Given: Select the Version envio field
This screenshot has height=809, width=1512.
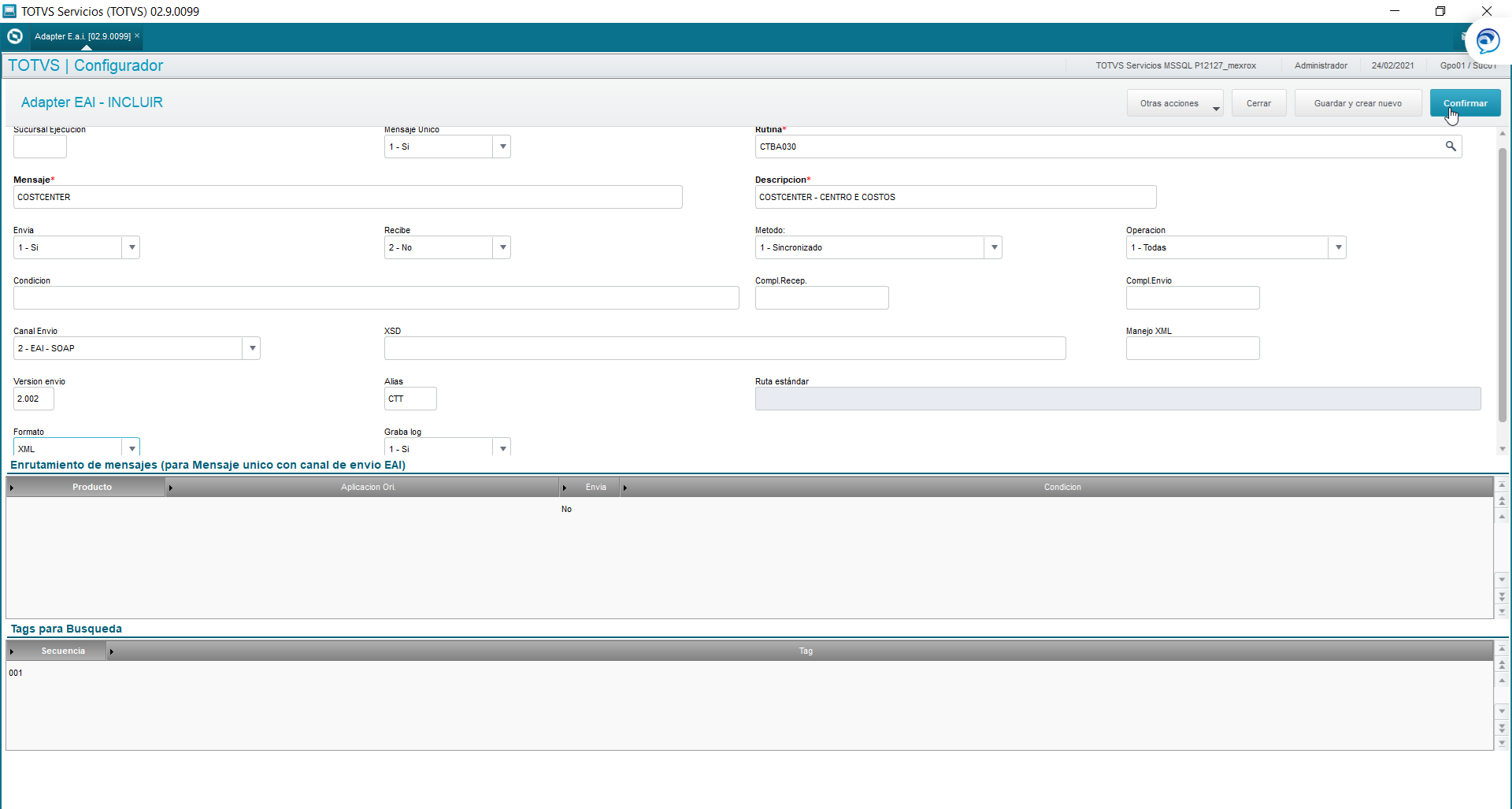Looking at the screenshot, I should (34, 399).
